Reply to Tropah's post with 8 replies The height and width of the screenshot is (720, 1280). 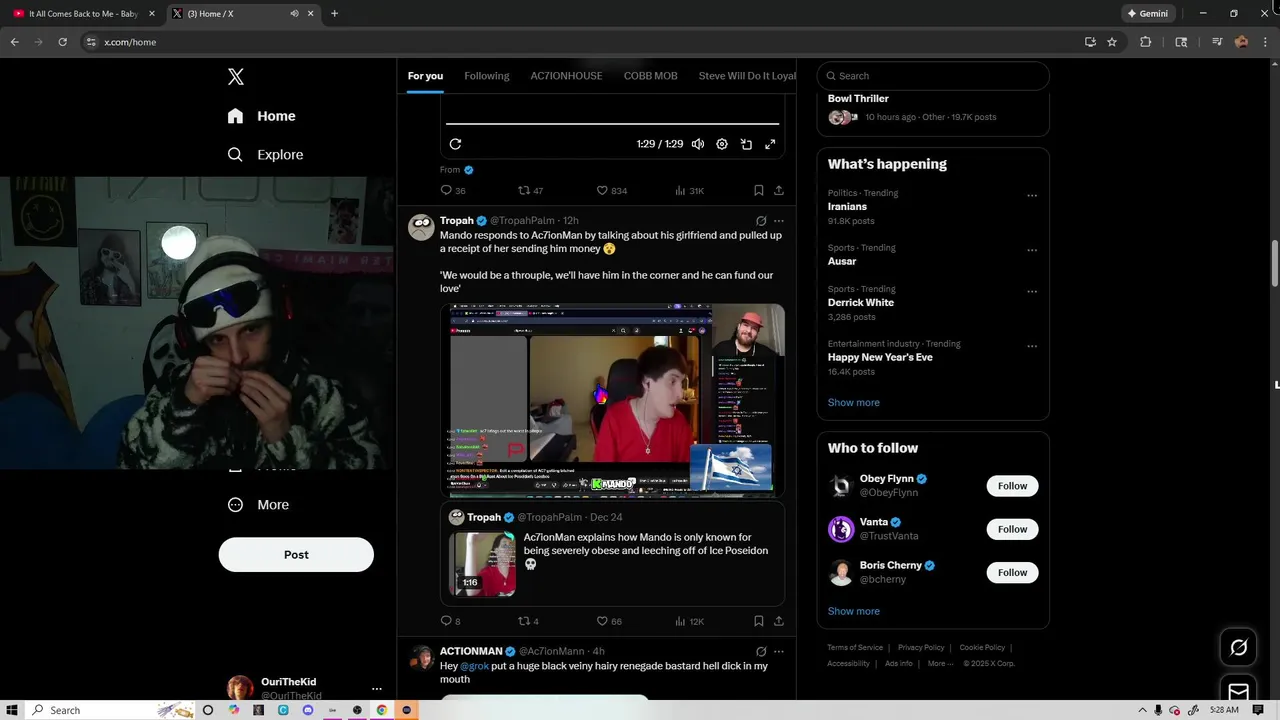(x=450, y=621)
